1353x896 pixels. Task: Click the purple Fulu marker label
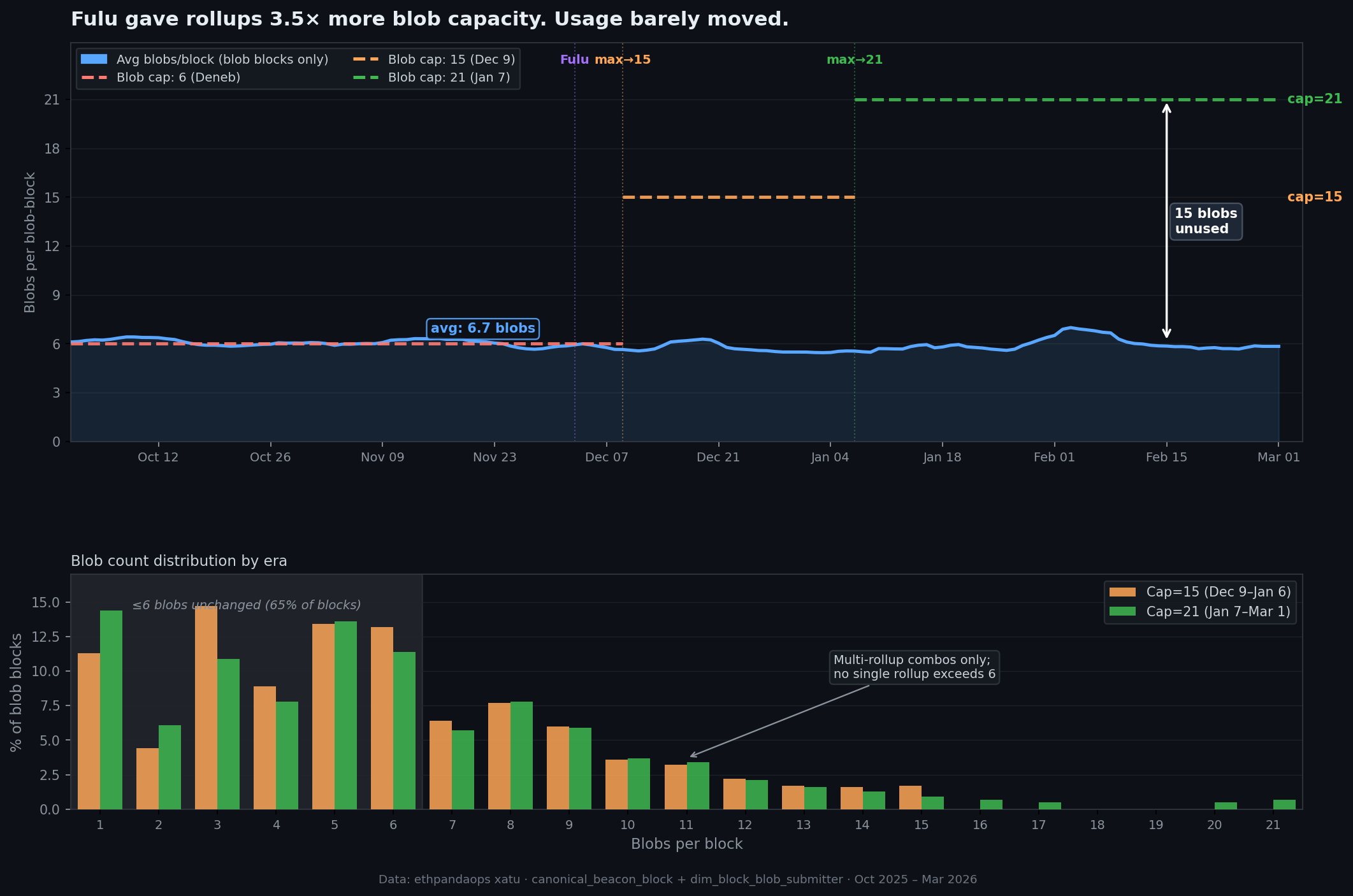(574, 60)
